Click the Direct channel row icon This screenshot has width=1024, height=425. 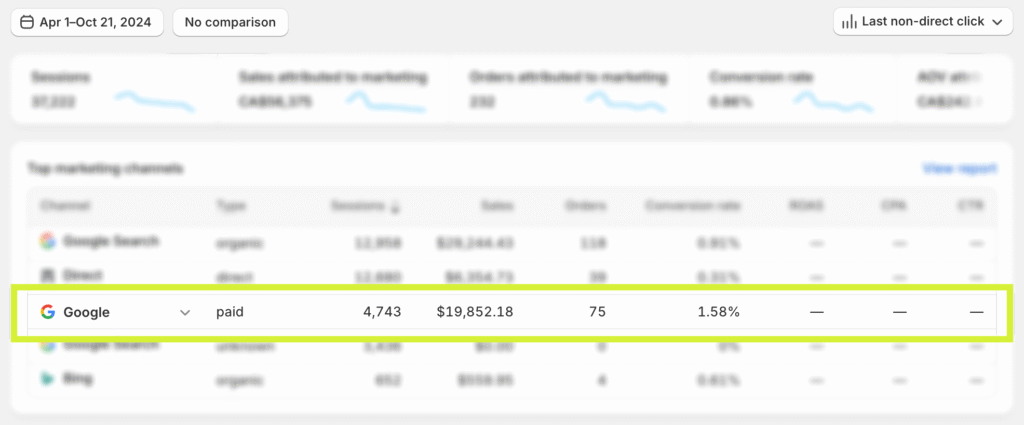tap(47, 275)
